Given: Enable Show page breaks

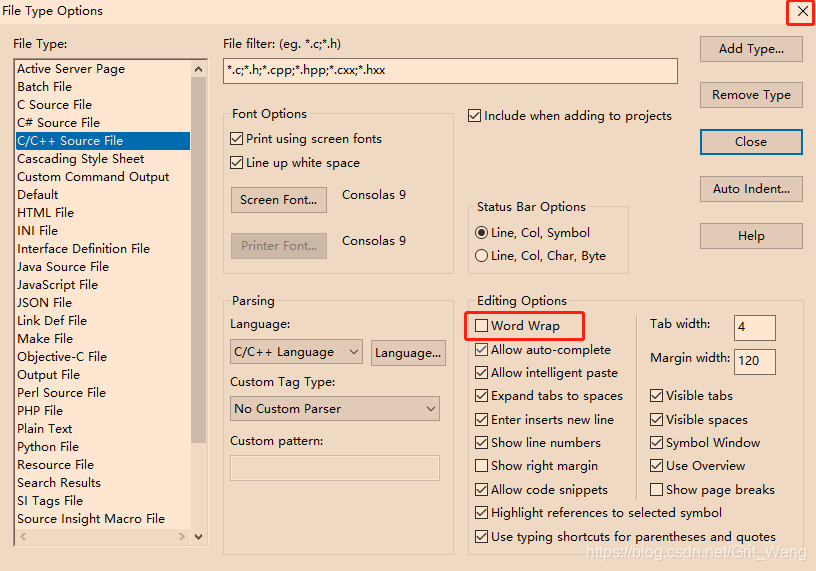Looking at the screenshot, I should point(656,489).
